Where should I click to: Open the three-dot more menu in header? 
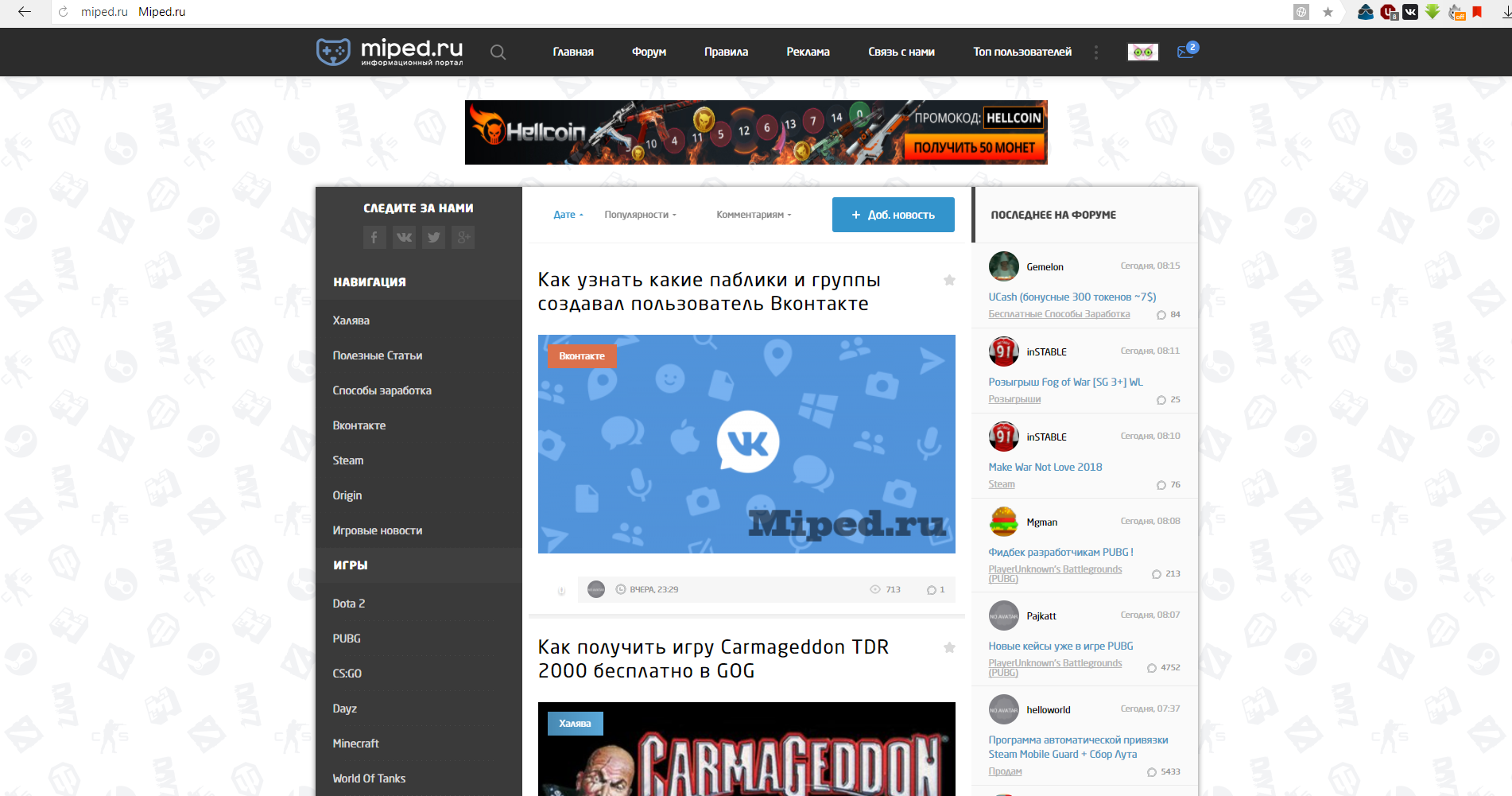coord(1096,52)
